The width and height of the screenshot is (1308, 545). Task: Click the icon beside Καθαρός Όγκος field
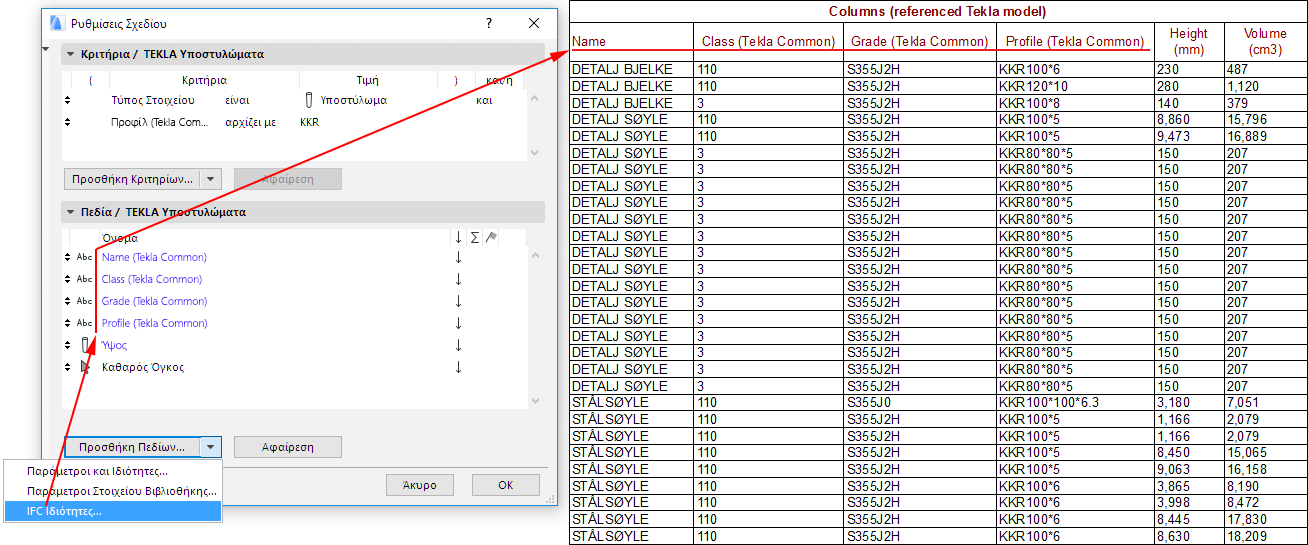point(85,367)
